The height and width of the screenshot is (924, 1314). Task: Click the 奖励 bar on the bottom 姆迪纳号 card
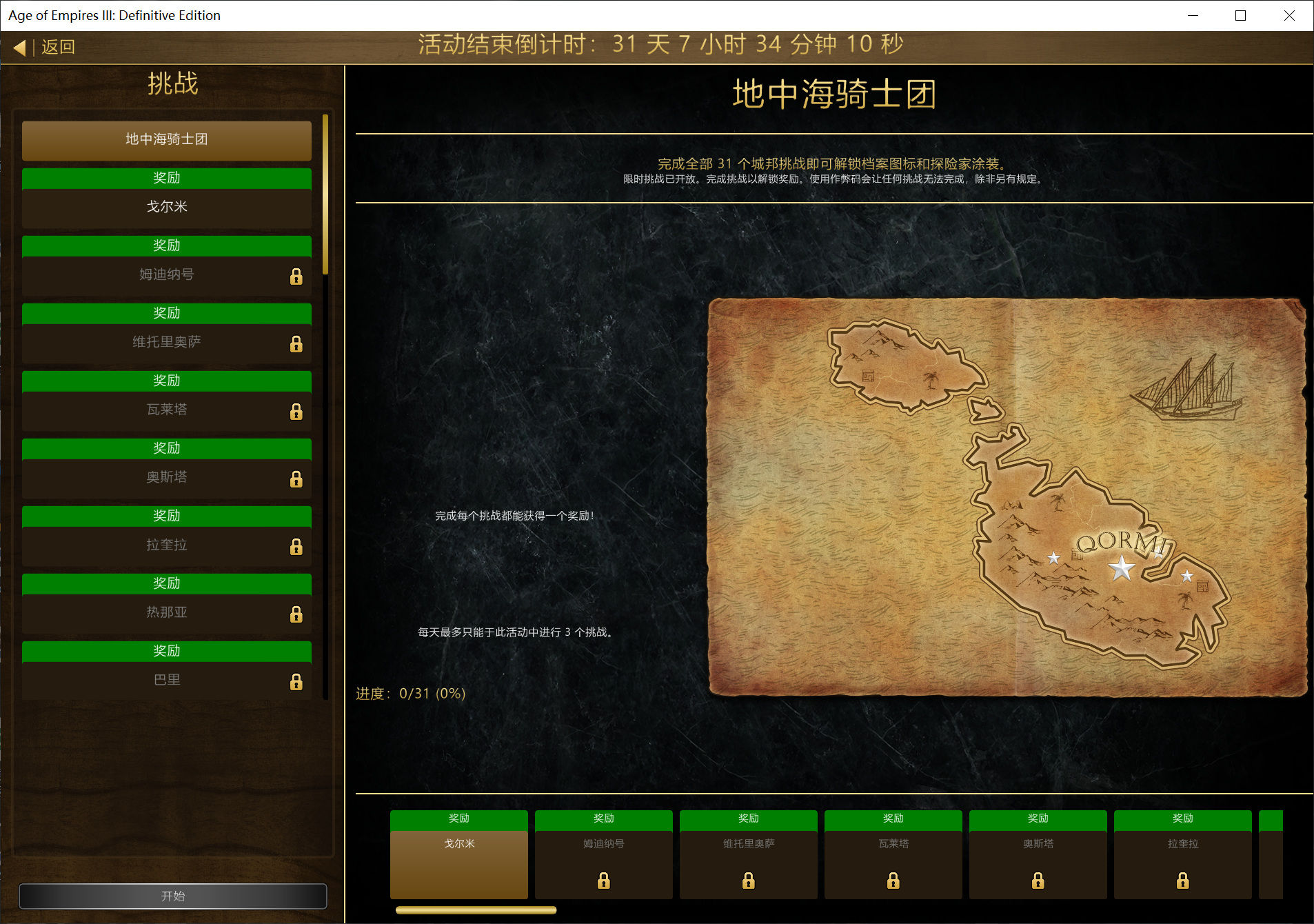604,820
